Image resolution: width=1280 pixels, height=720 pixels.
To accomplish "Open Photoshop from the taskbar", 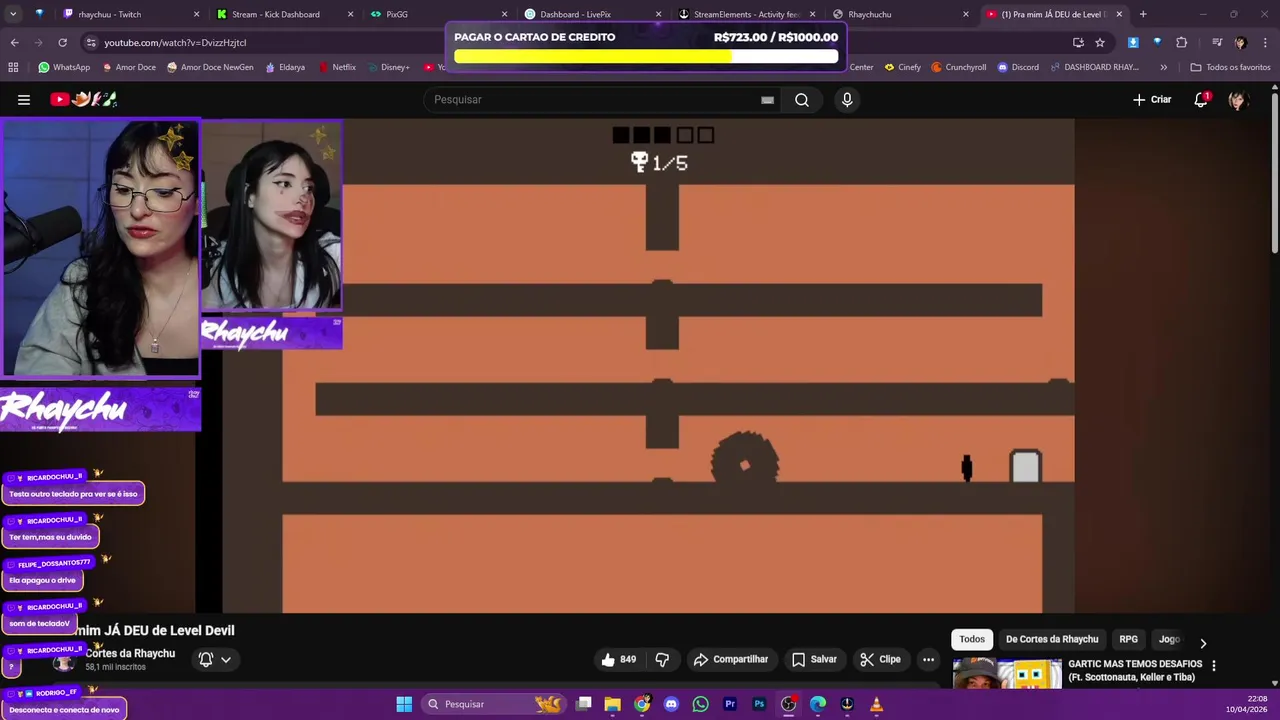I will pos(759,704).
